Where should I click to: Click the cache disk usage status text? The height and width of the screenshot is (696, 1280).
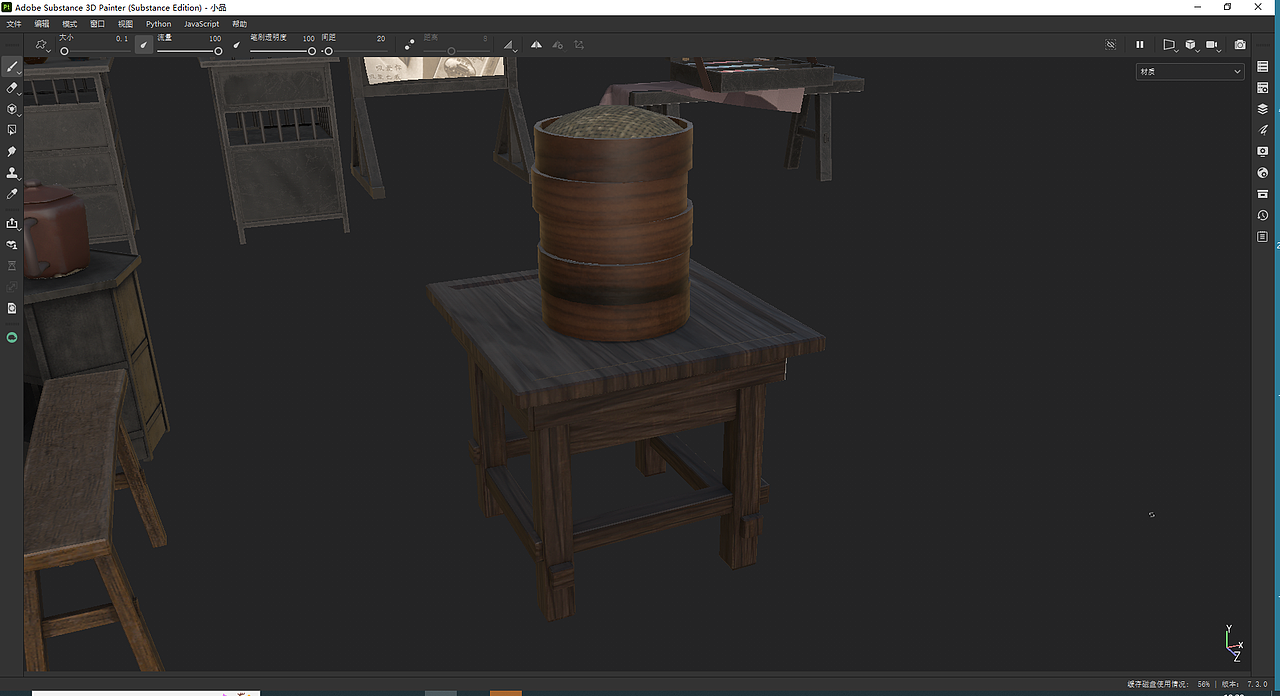1169,684
